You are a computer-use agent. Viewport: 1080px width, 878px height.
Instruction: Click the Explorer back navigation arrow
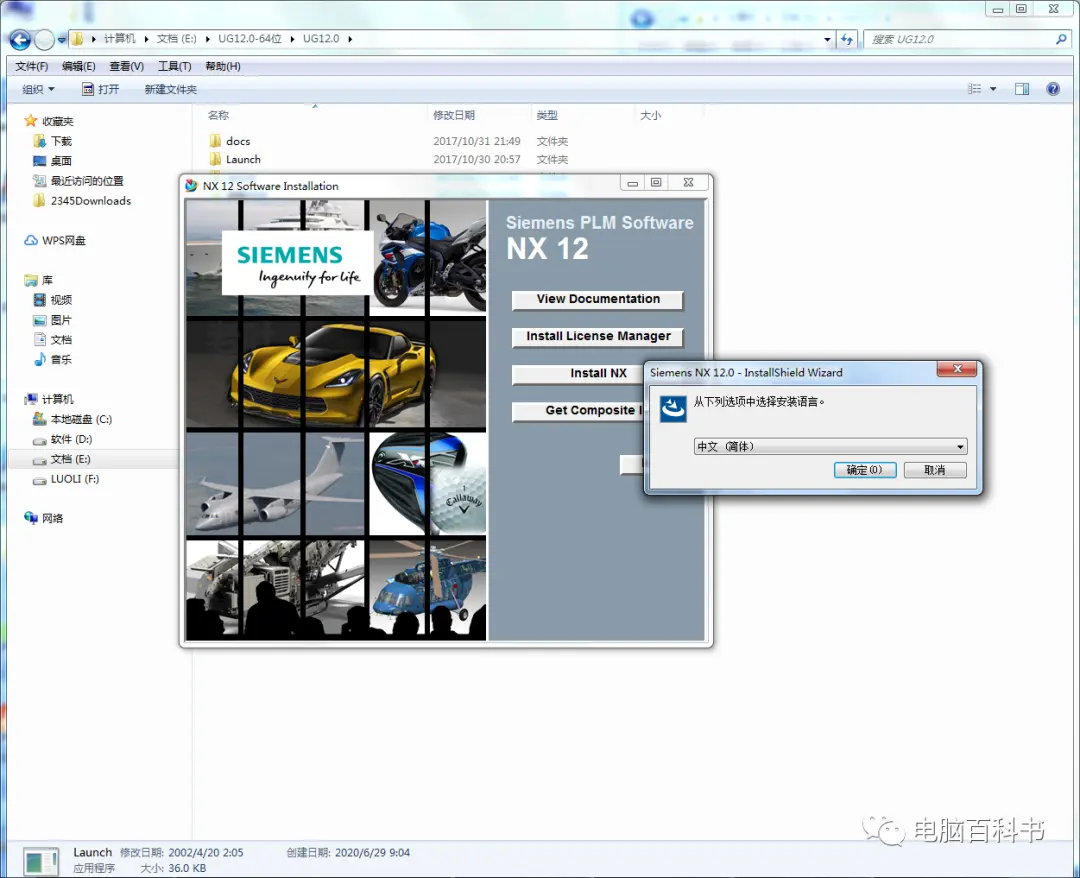point(20,40)
